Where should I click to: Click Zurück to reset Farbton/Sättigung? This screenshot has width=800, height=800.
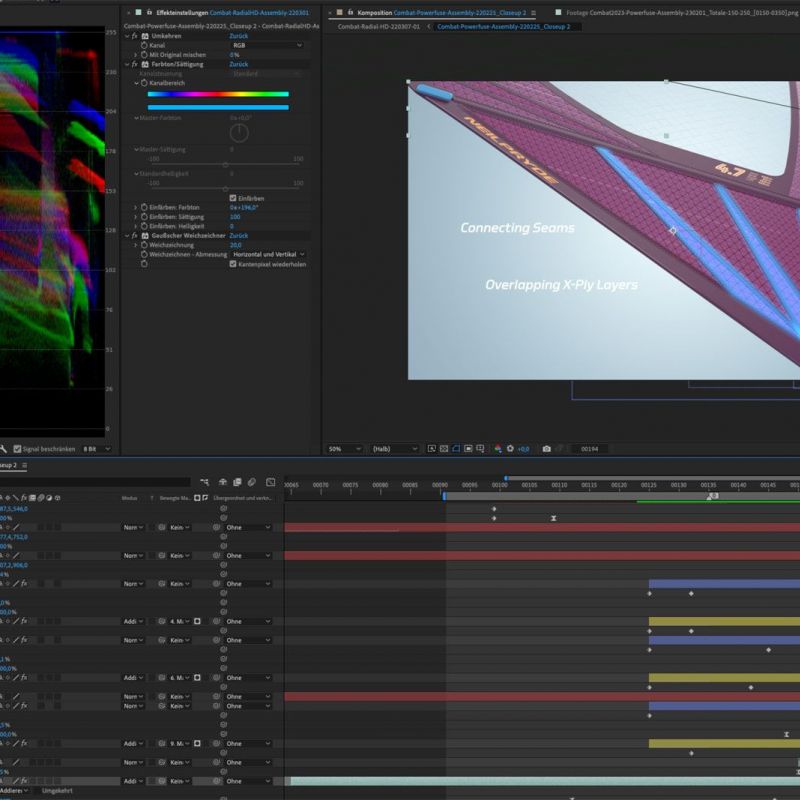239,64
